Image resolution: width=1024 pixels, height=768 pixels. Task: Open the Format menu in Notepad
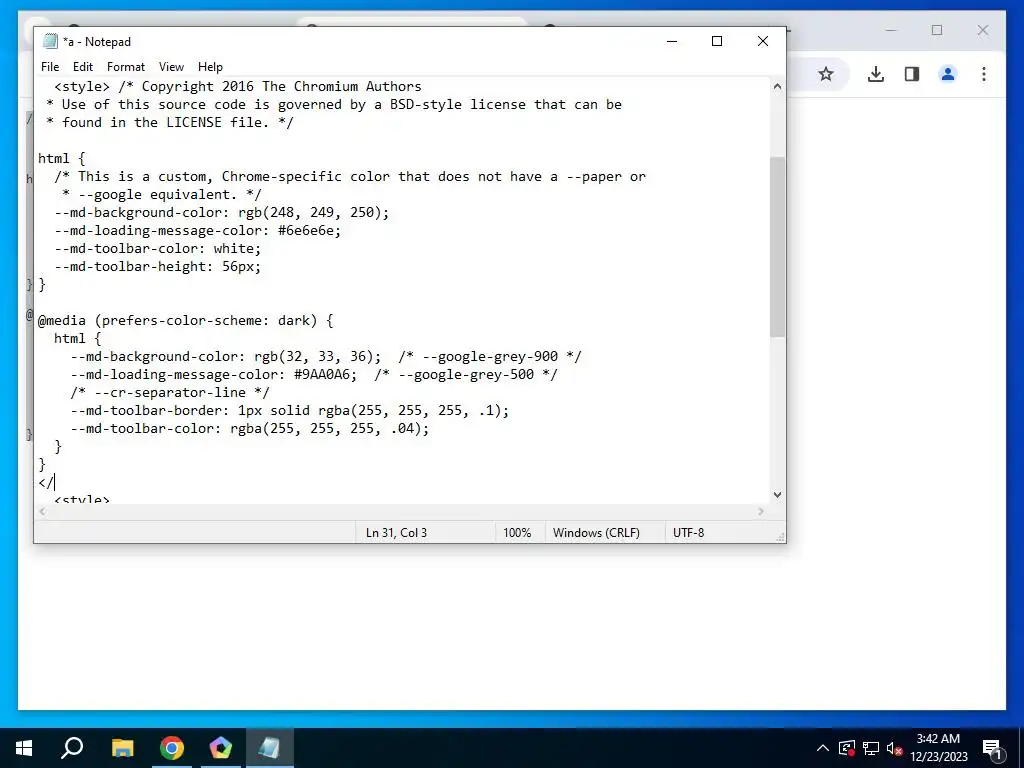click(126, 67)
